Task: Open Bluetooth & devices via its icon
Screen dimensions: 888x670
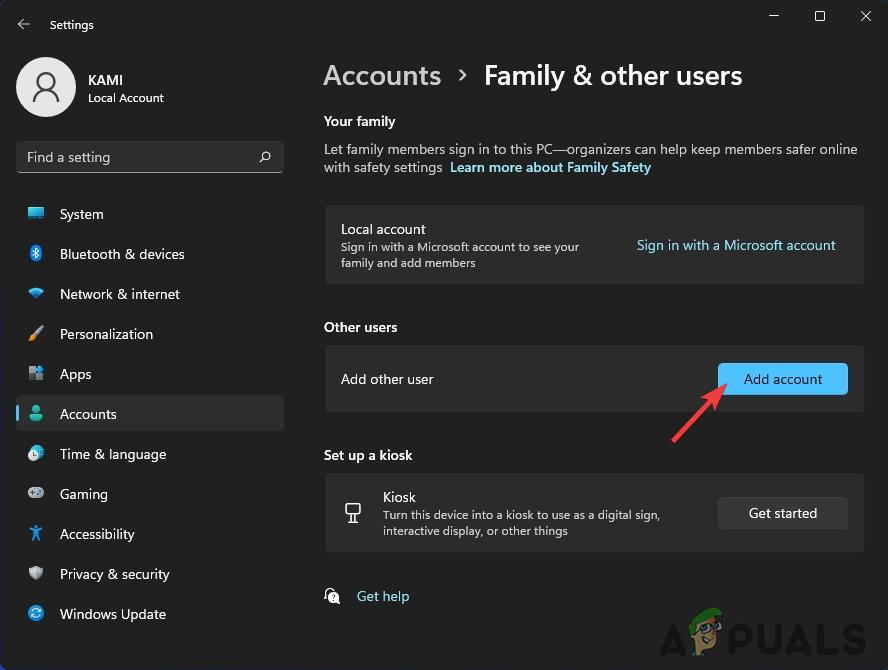Action: click(36, 254)
